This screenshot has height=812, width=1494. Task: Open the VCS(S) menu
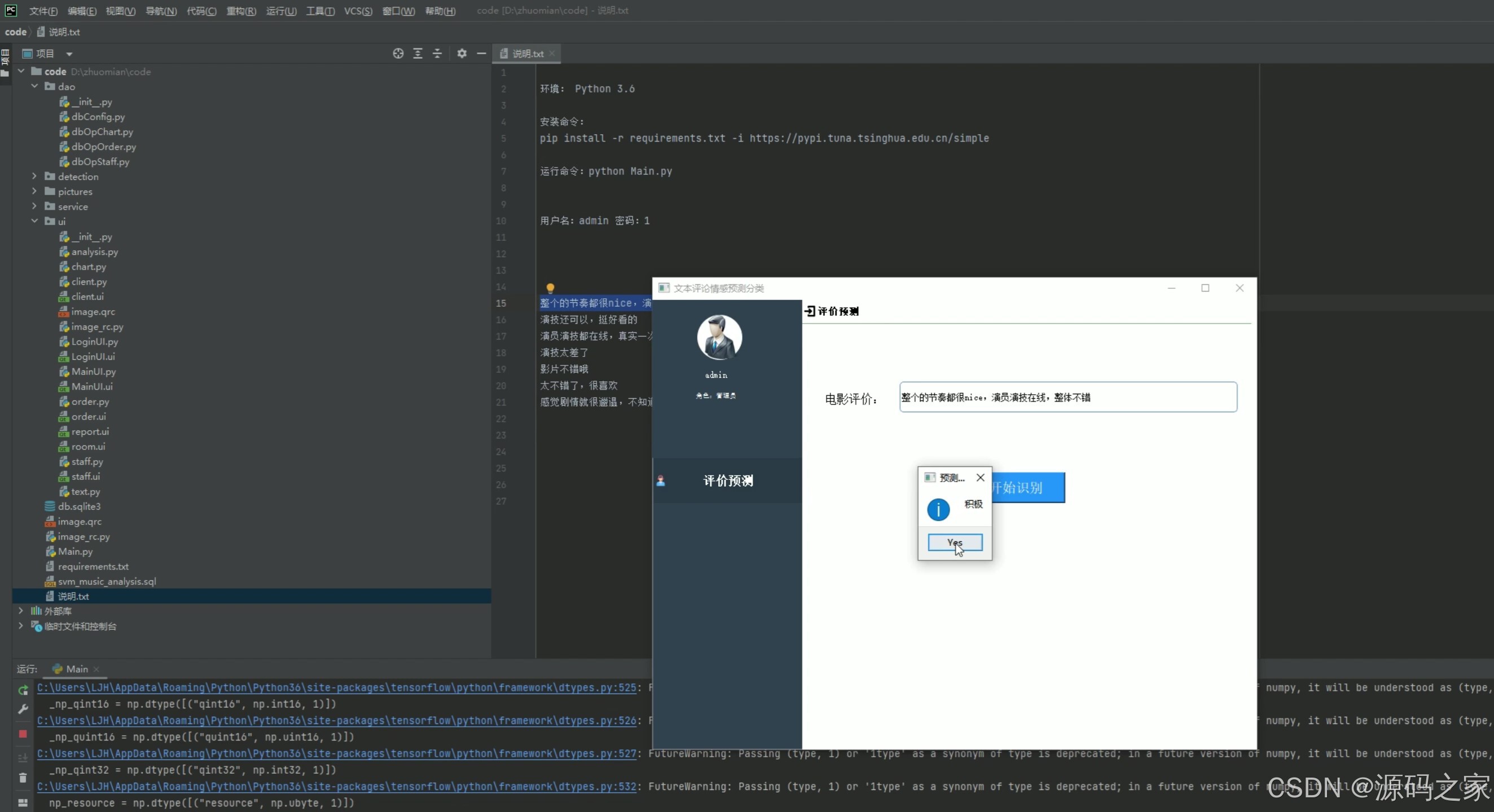pos(358,11)
